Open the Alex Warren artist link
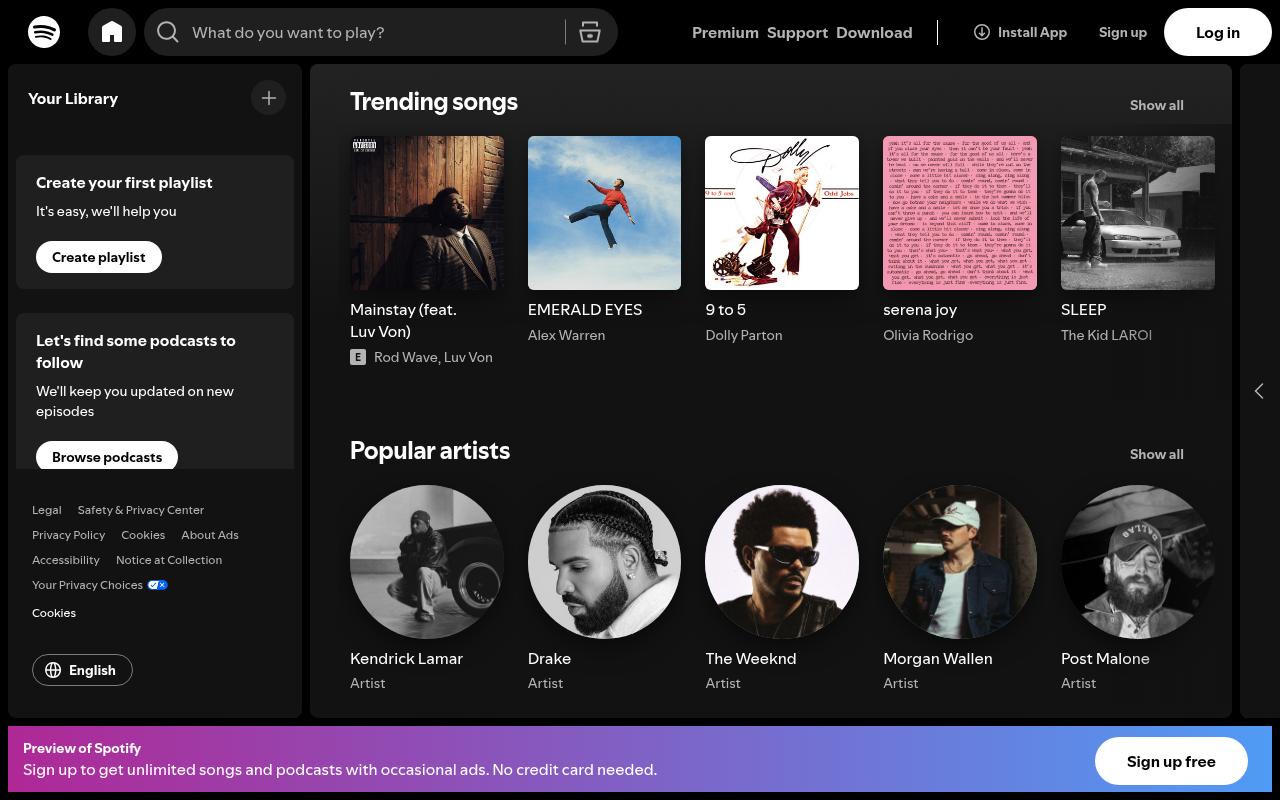Screen dimensions: 1280x800 tap(566, 335)
